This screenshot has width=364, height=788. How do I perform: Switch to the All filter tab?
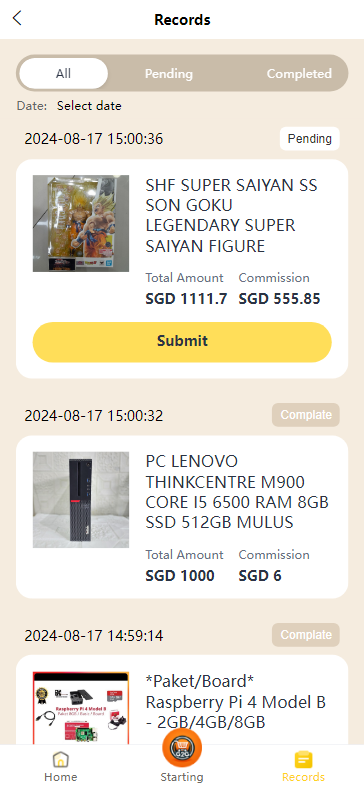[x=63, y=73]
